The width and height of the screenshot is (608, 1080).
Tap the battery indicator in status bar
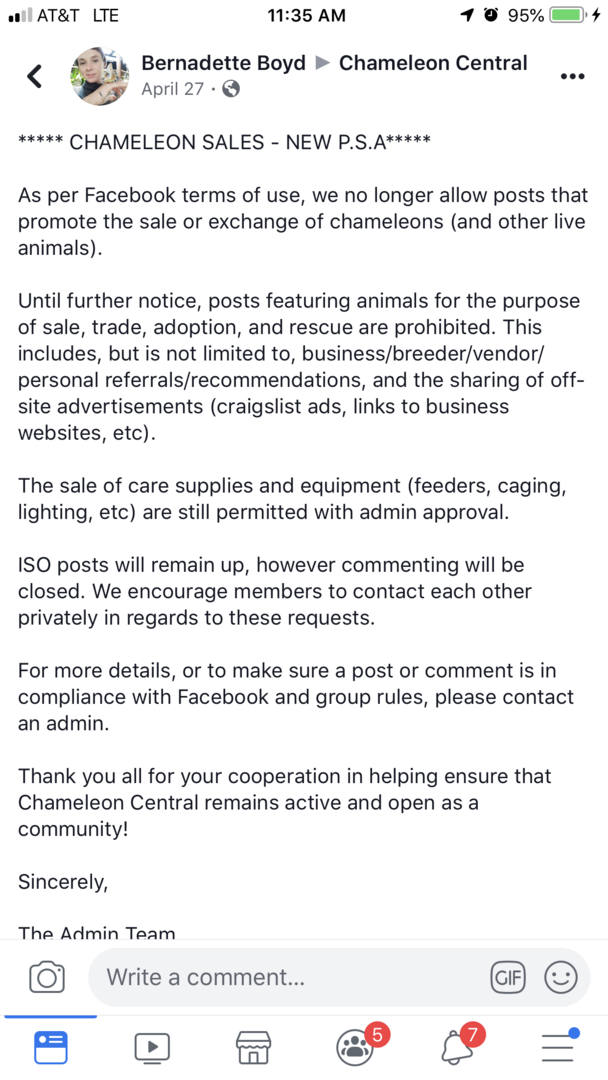[569, 15]
